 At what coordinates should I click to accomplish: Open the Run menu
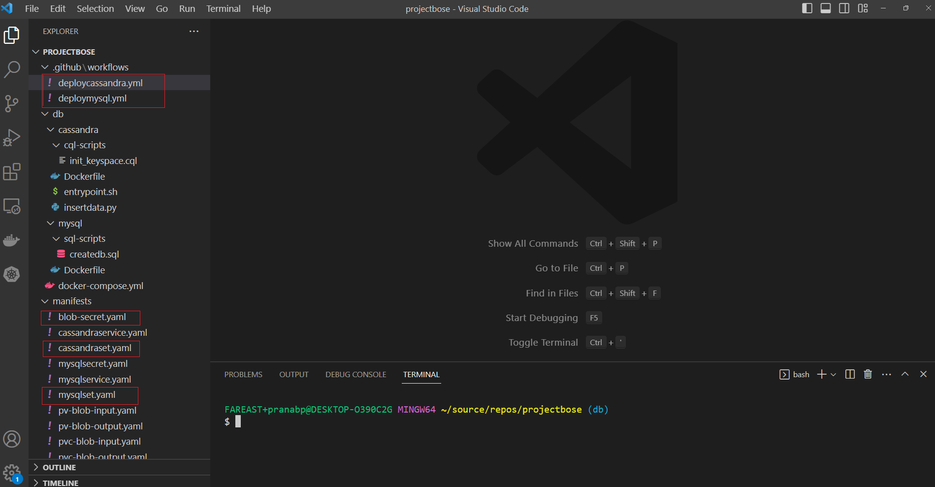click(x=187, y=8)
